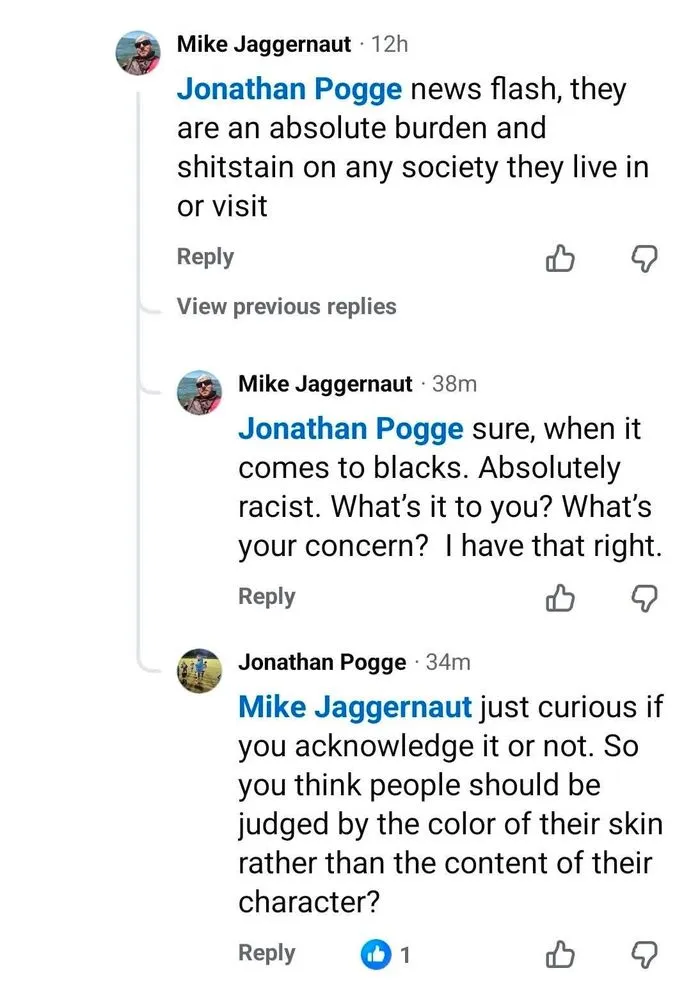Click Jonathan Pogge mention in 38m reply
Image resolution: width=691 pixels, height=1000 pixels.
click(350, 429)
